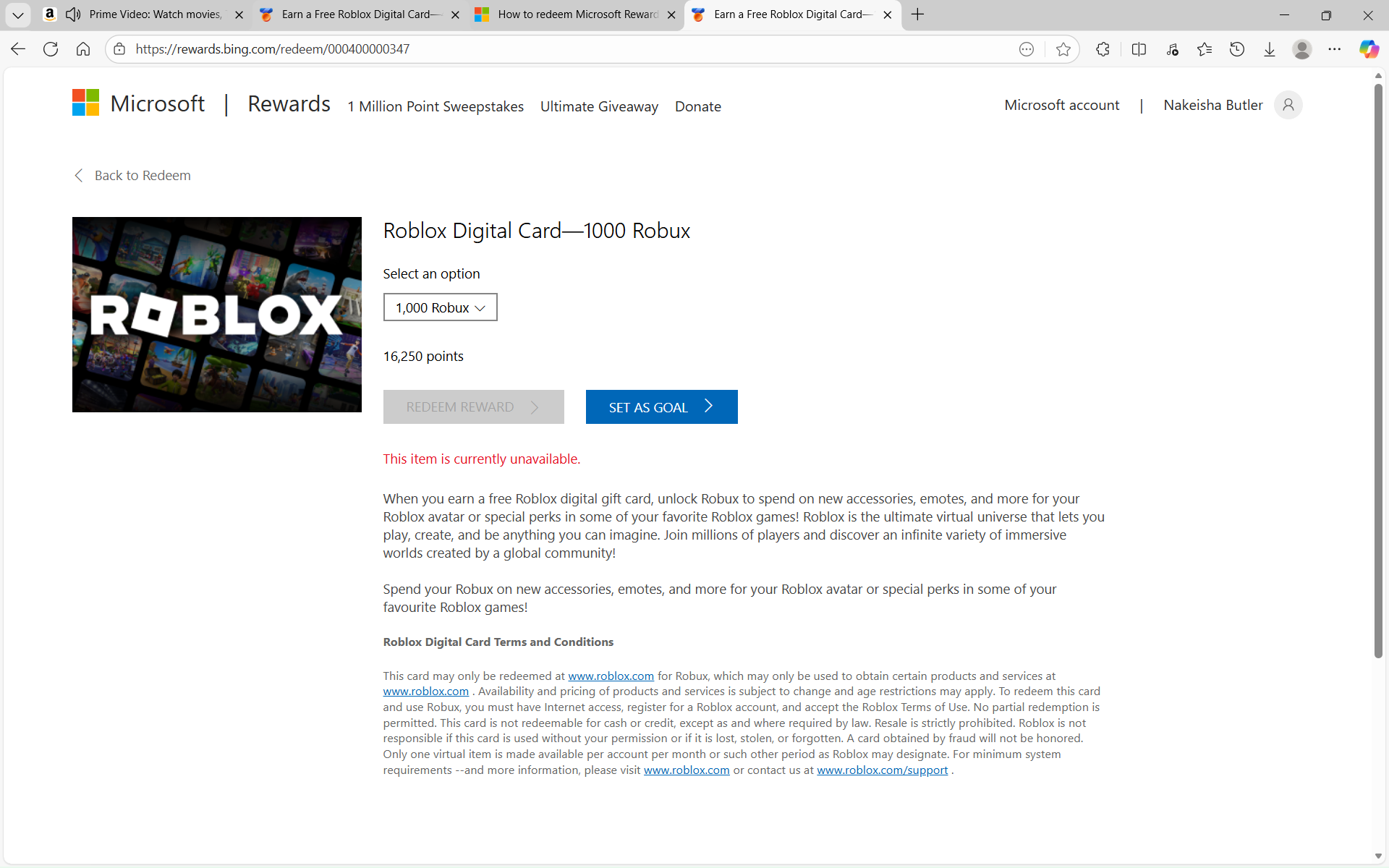Click the Copilot icon in toolbar
Screen dimensions: 1389x868
click(1369, 49)
